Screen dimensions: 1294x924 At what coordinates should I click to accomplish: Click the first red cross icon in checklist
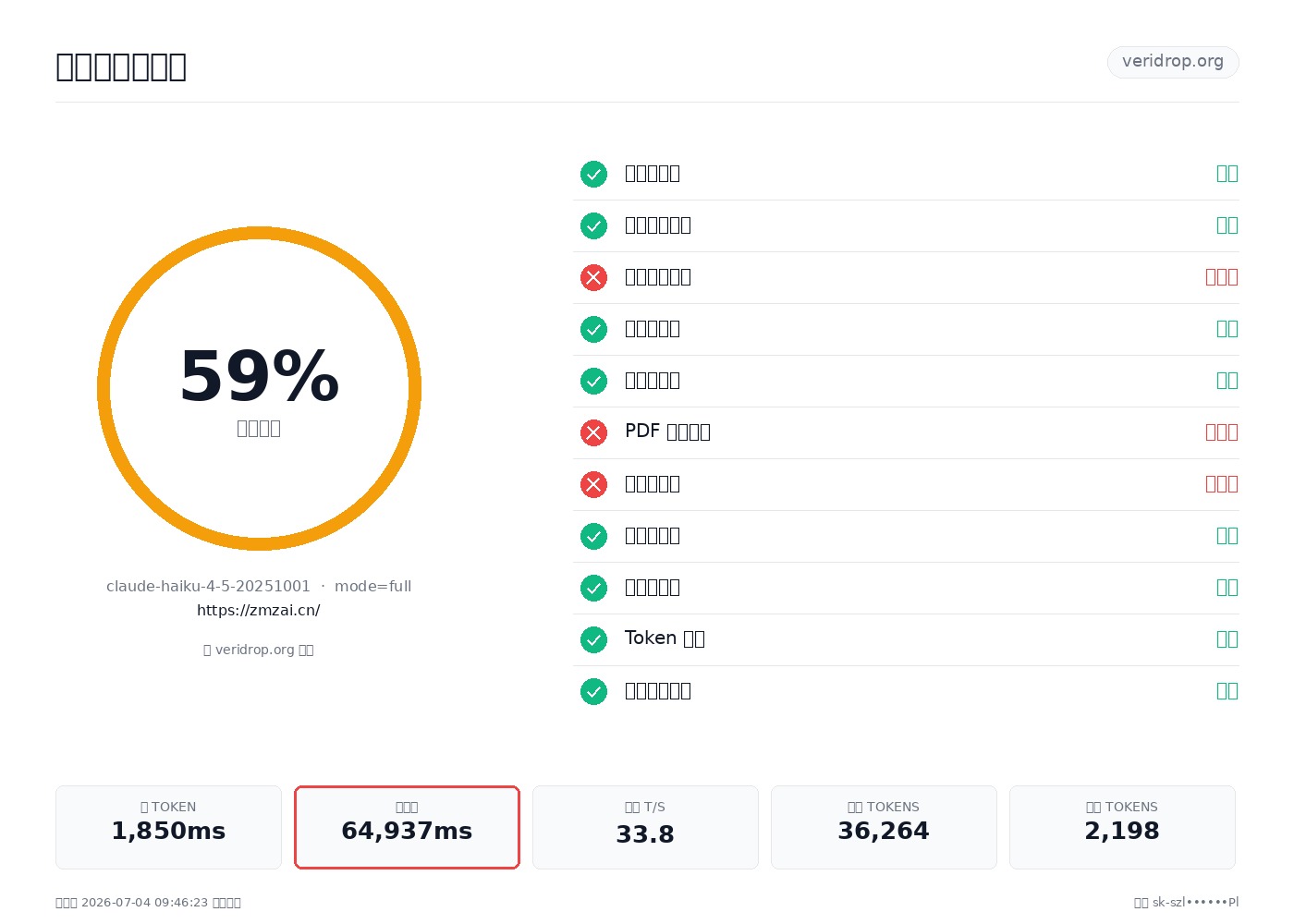[x=593, y=277]
